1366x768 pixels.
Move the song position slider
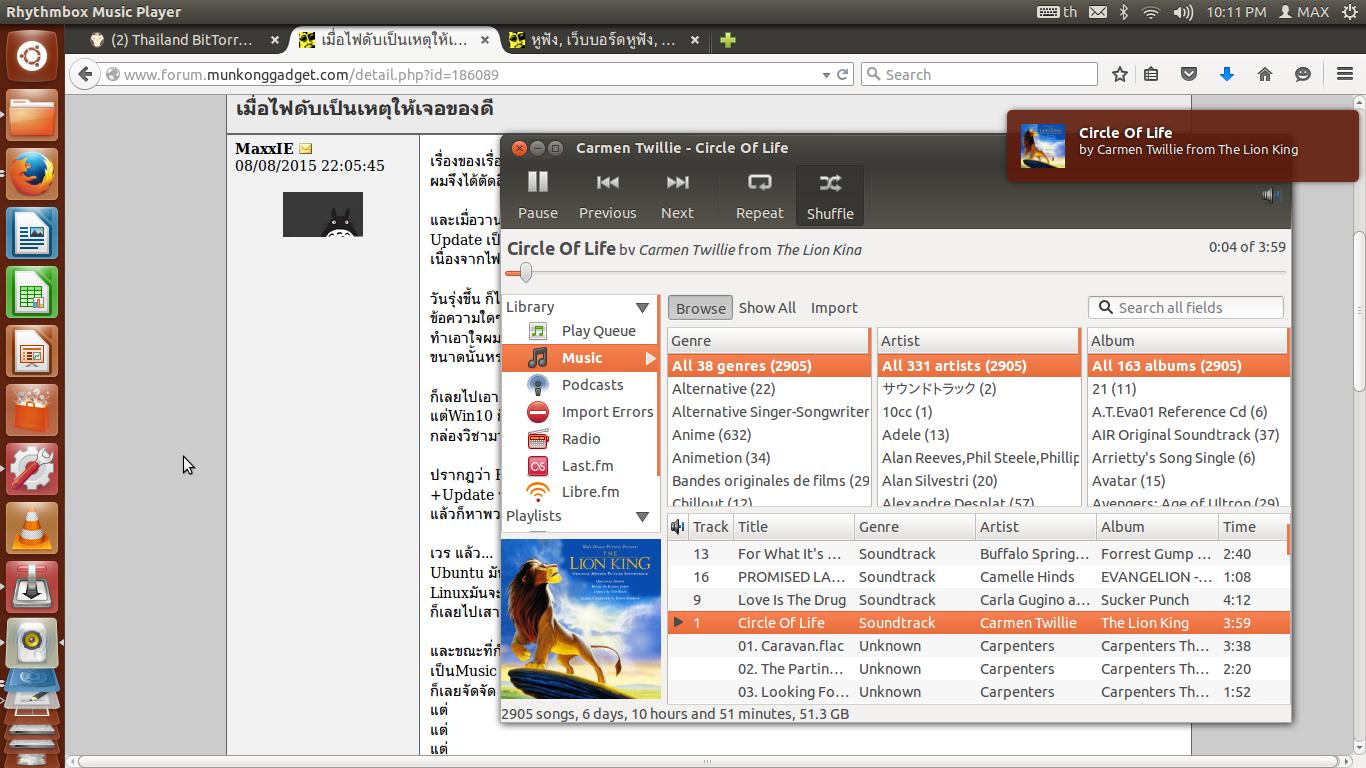click(x=525, y=273)
